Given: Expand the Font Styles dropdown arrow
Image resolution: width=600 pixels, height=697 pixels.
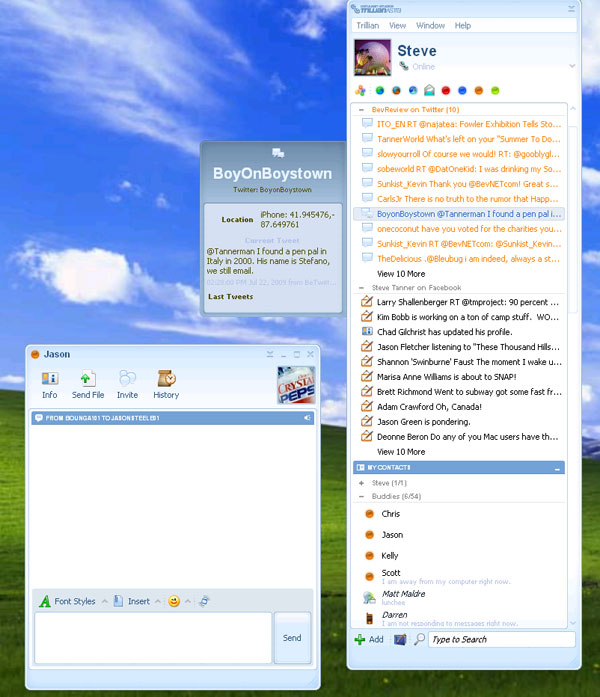Looking at the screenshot, I should click(x=104, y=601).
